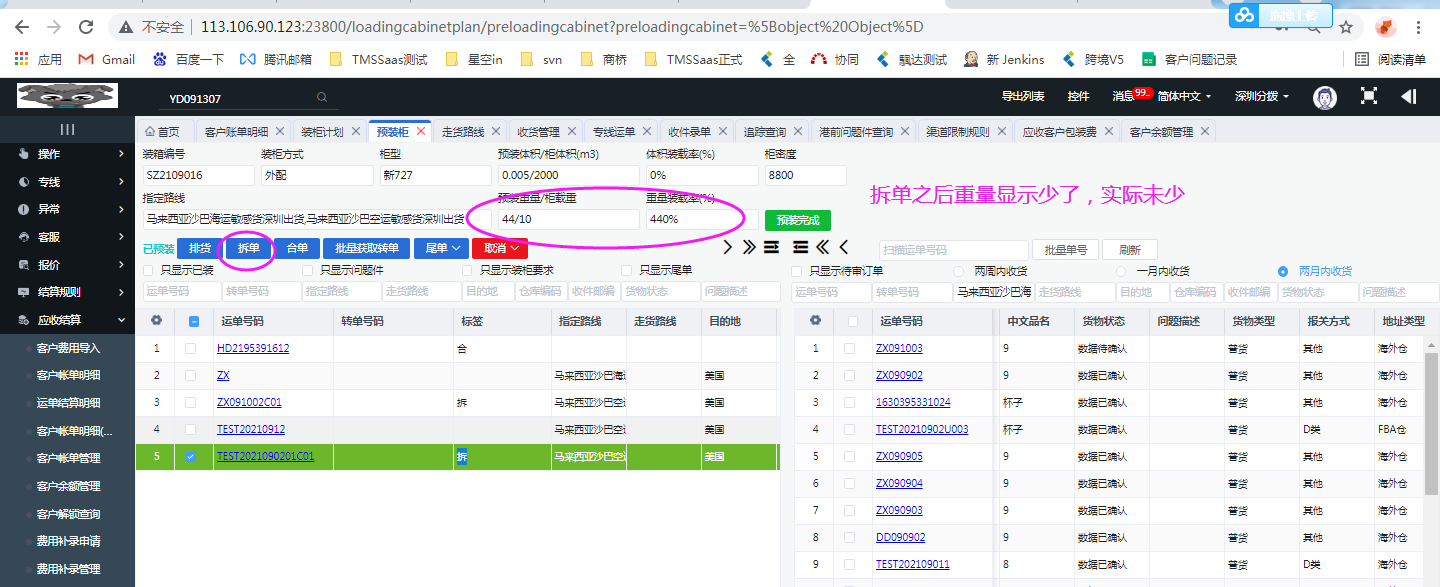Open the 阅读清单 reading list
Image resolution: width=1440 pixels, height=587 pixels.
(1390, 59)
